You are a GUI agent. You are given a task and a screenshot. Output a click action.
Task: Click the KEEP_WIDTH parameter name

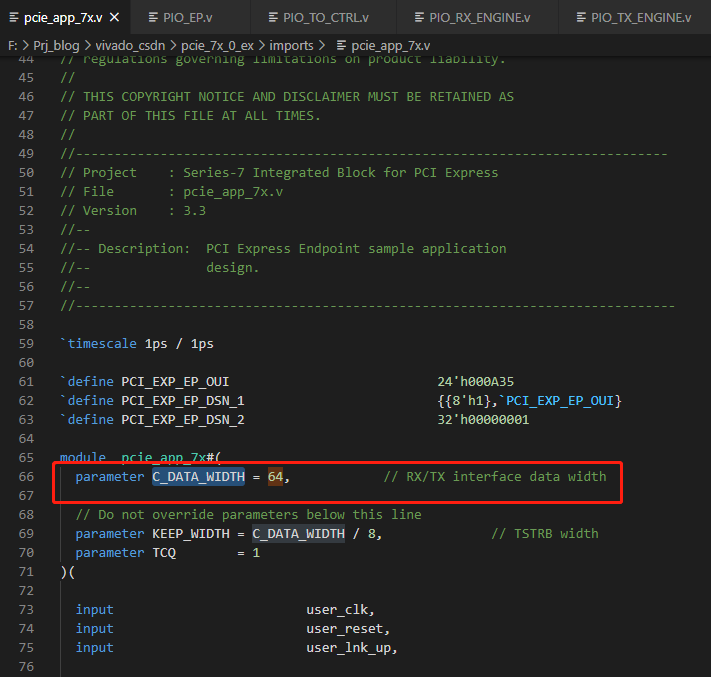tap(191, 534)
